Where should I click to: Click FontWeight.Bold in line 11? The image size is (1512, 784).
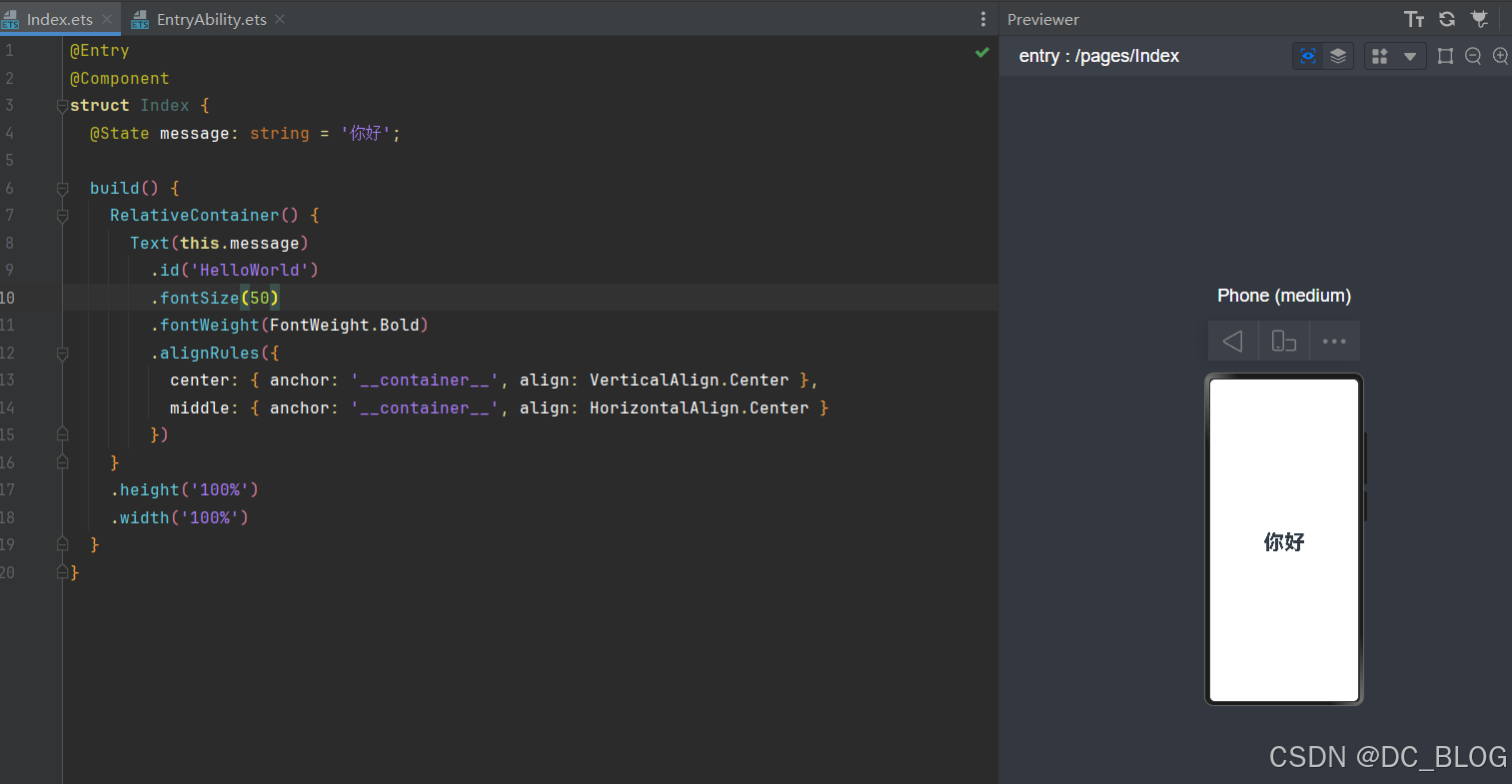pos(345,326)
